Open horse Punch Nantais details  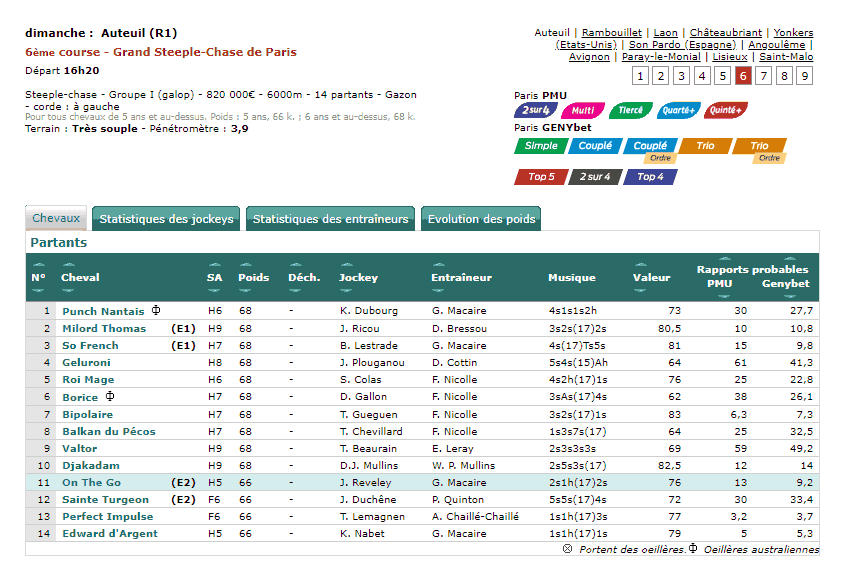(103, 312)
